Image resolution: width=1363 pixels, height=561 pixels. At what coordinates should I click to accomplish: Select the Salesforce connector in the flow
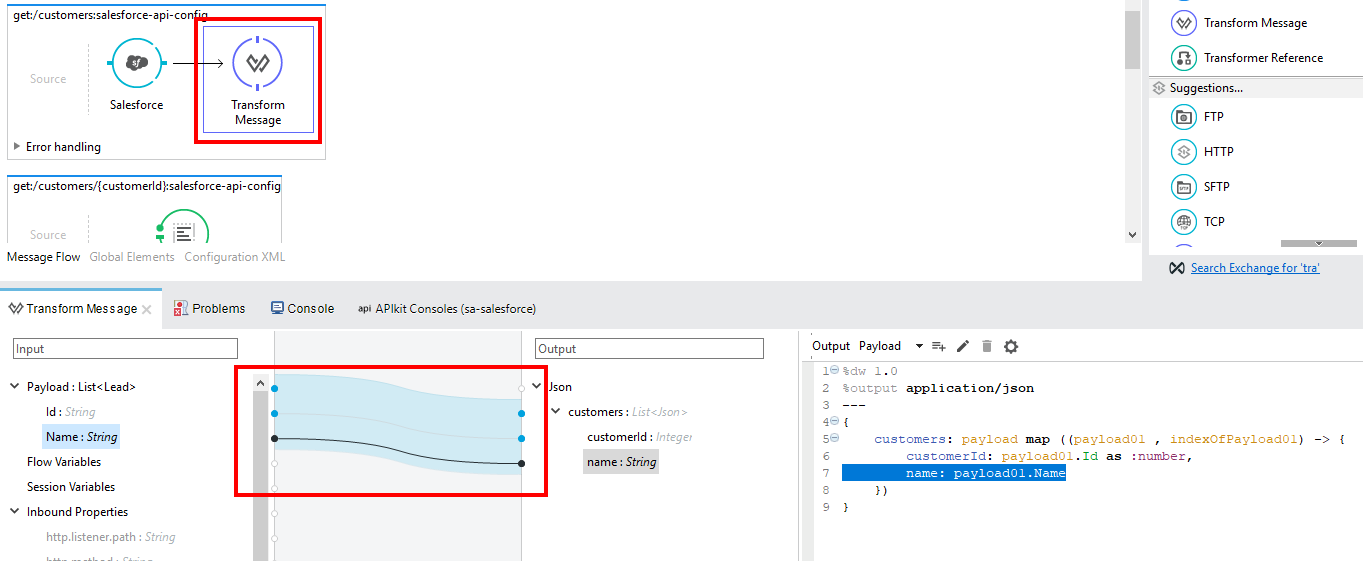137,64
